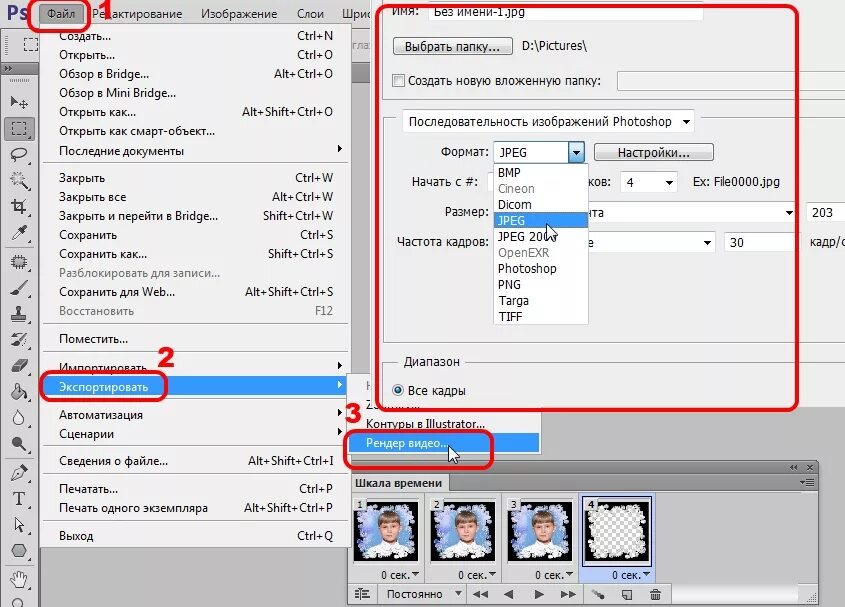Duplicate selected frame in timeline
This screenshot has width=845, height=607.
[627, 595]
